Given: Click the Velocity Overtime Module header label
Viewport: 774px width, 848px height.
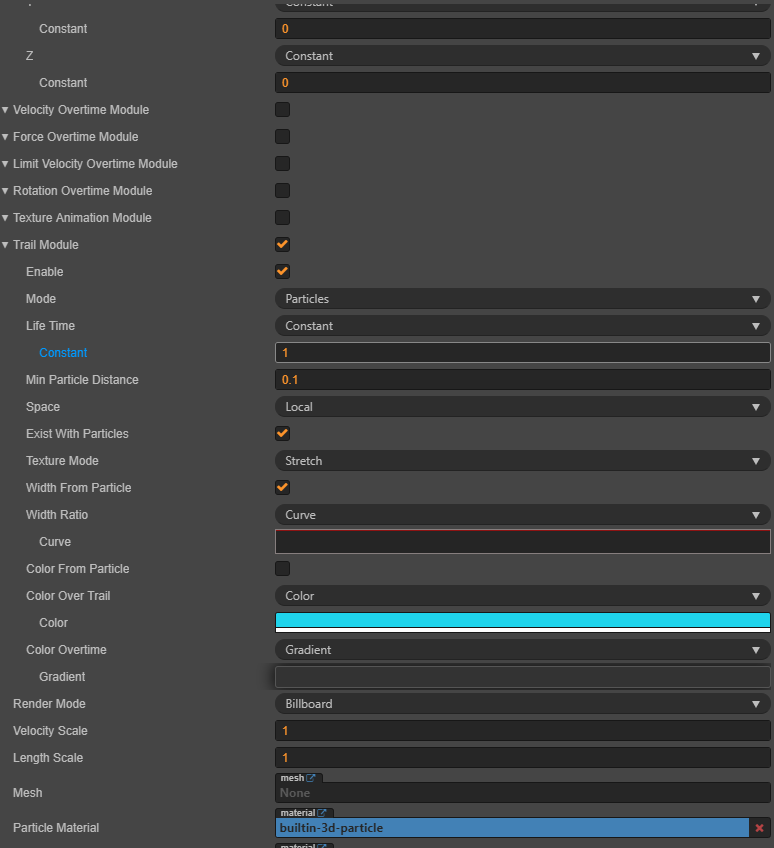Looking at the screenshot, I should (x=81, y=110).
